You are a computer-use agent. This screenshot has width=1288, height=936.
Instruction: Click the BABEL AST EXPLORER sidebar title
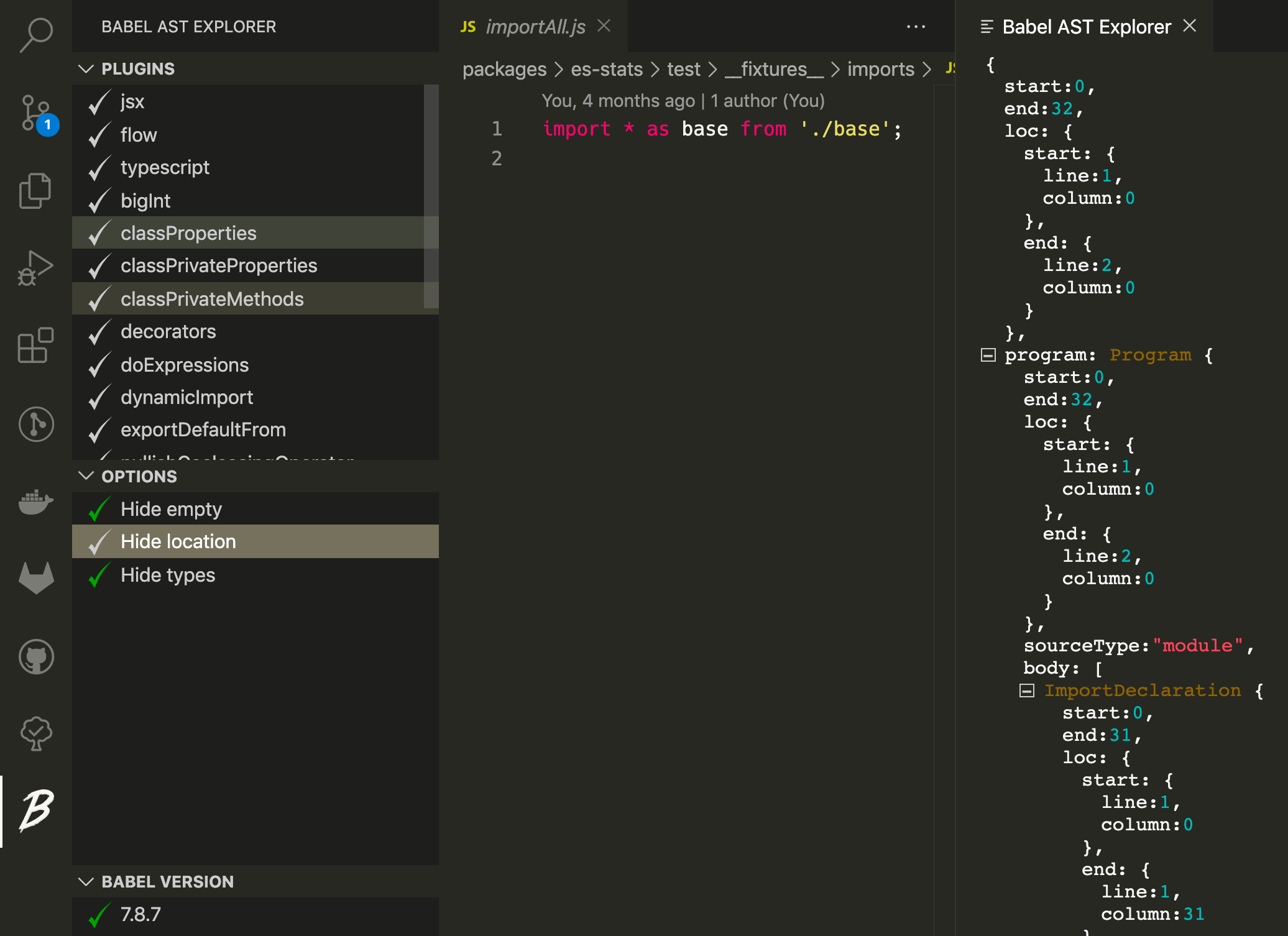tap(189, 27)
